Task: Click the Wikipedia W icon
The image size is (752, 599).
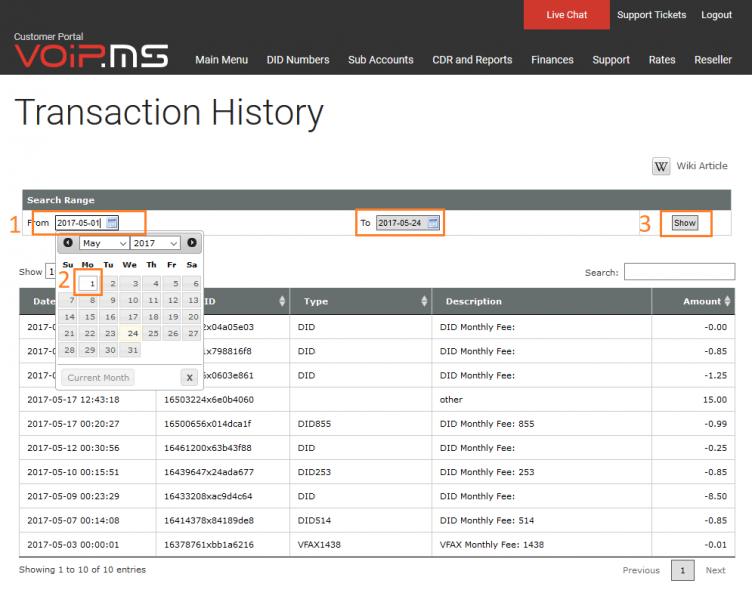Action: [661, 166]
